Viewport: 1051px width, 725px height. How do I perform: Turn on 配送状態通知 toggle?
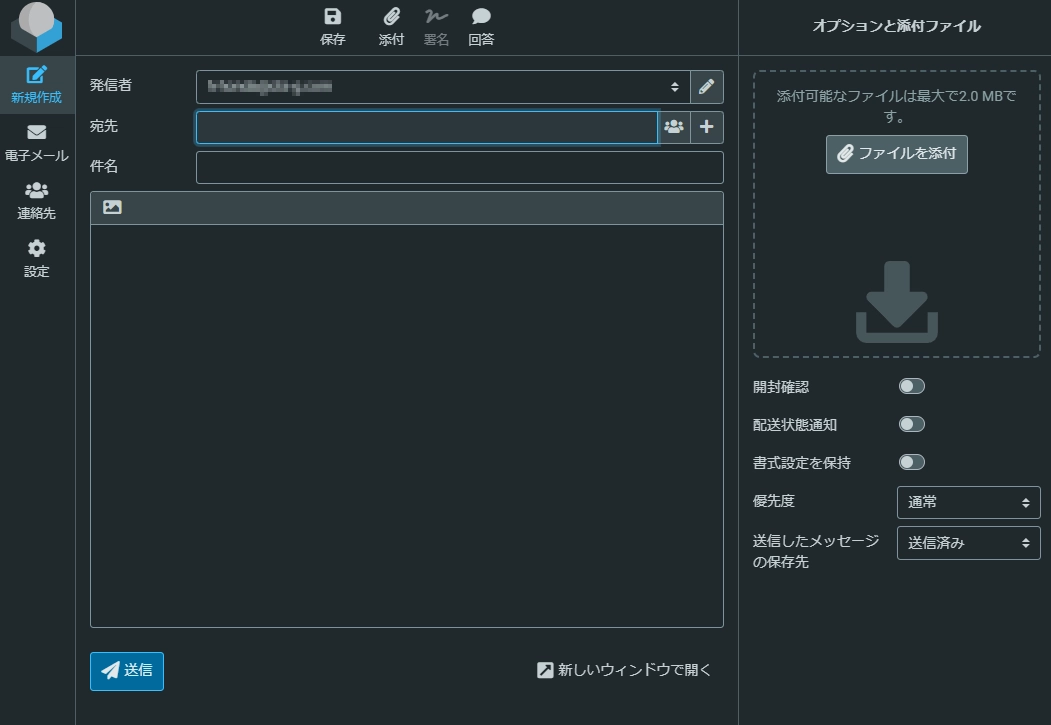[x=911, y=424]
